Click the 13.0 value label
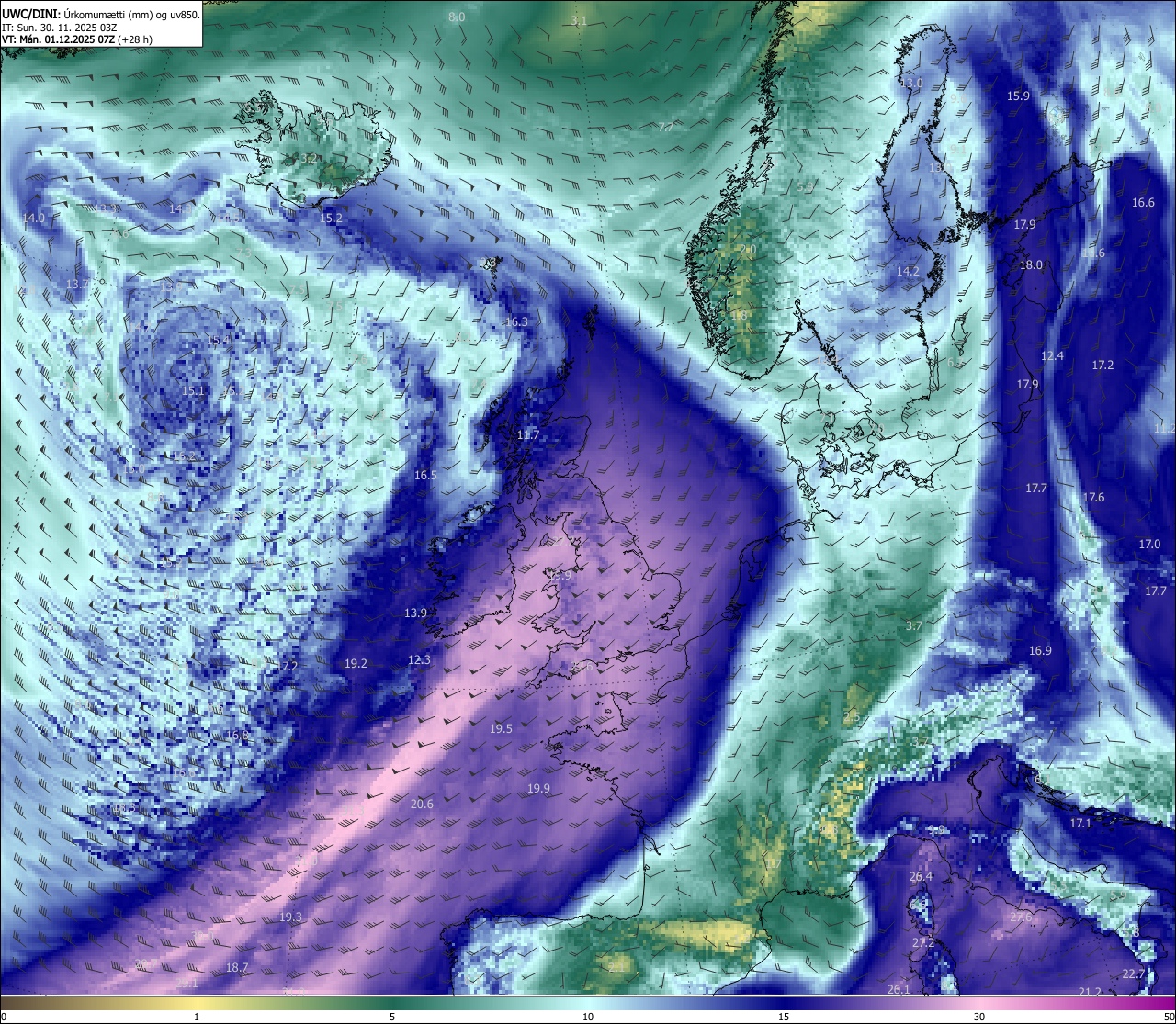The height and width of the screenshot is (1024, 1176). pyautogui.click(x=911, y=83)
